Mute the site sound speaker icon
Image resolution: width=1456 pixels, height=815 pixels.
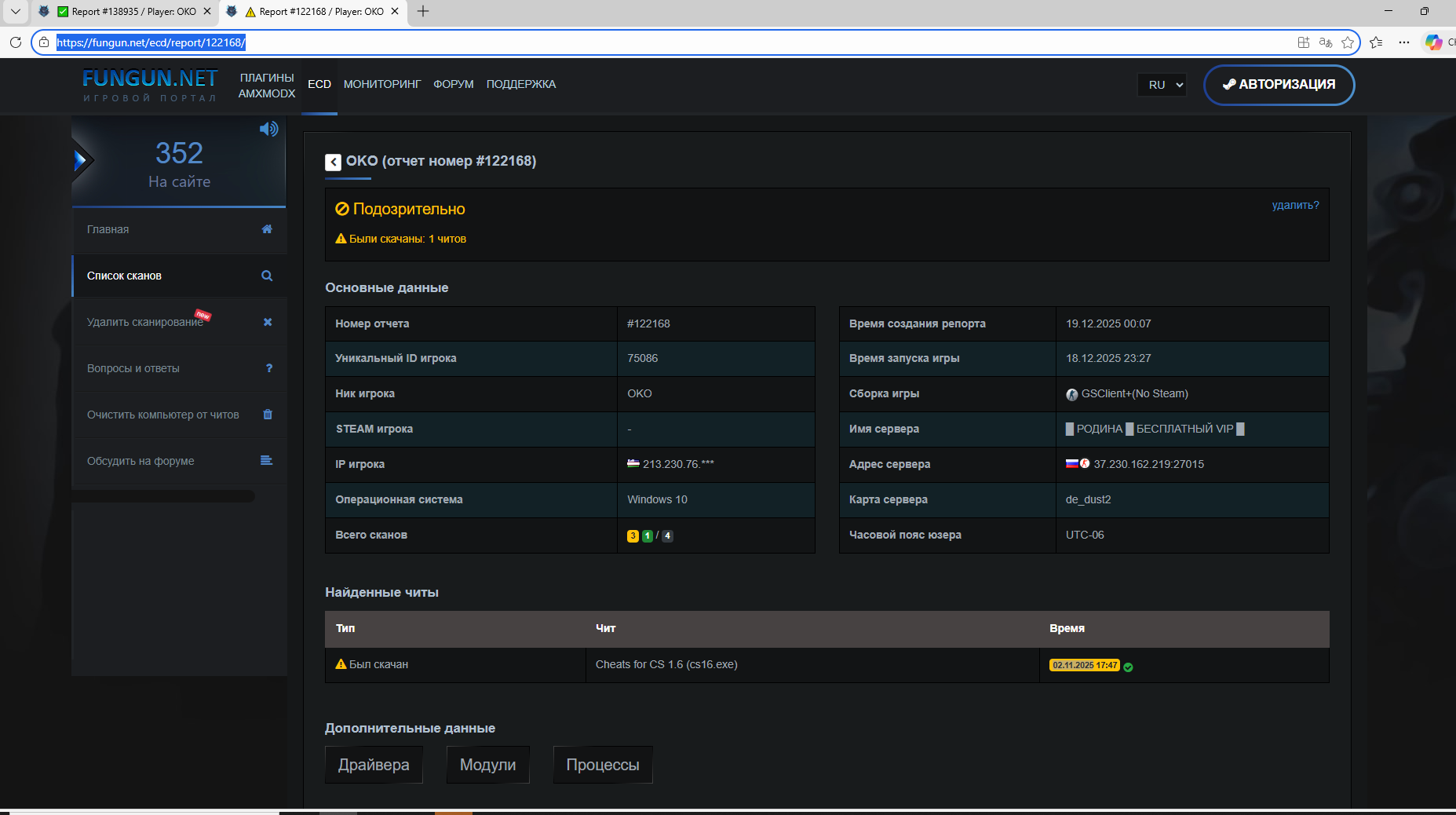pos(268,129)
